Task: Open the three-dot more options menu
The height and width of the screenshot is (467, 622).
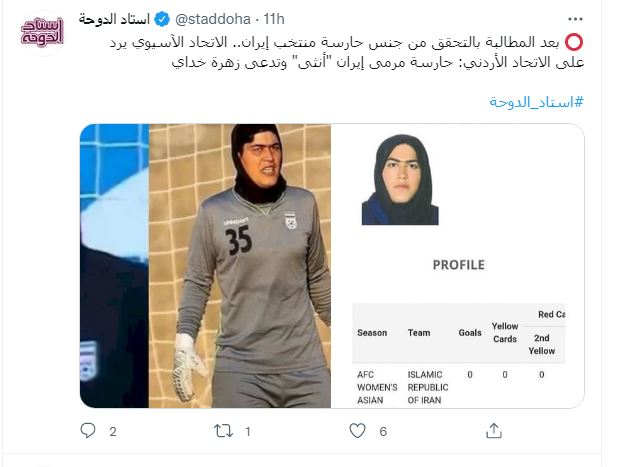Action: 575,19
